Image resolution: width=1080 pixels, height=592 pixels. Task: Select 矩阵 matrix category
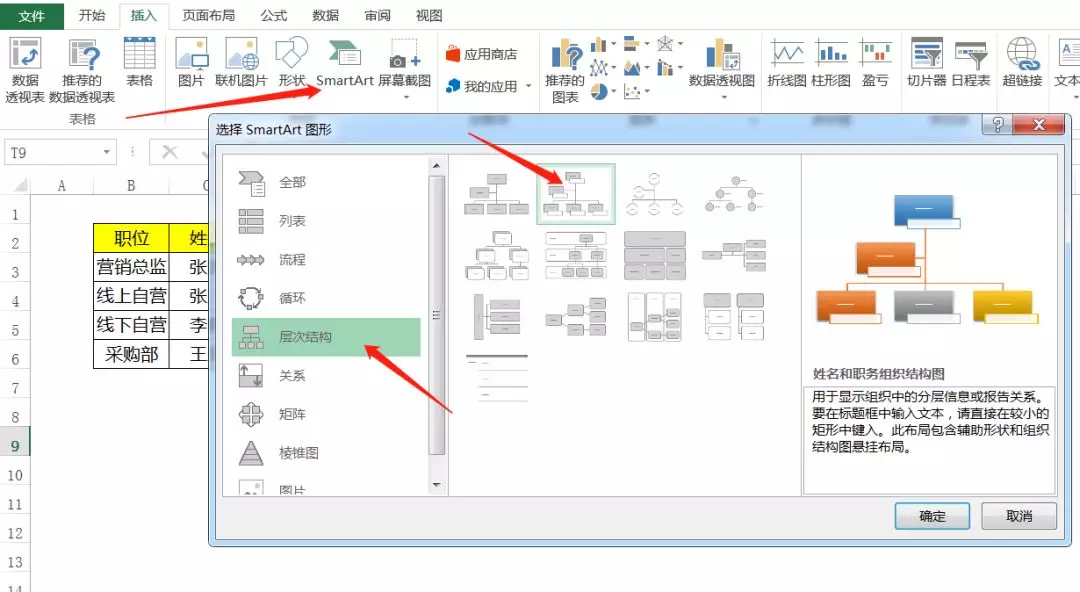pyautogui.click(x=326, y=414)
